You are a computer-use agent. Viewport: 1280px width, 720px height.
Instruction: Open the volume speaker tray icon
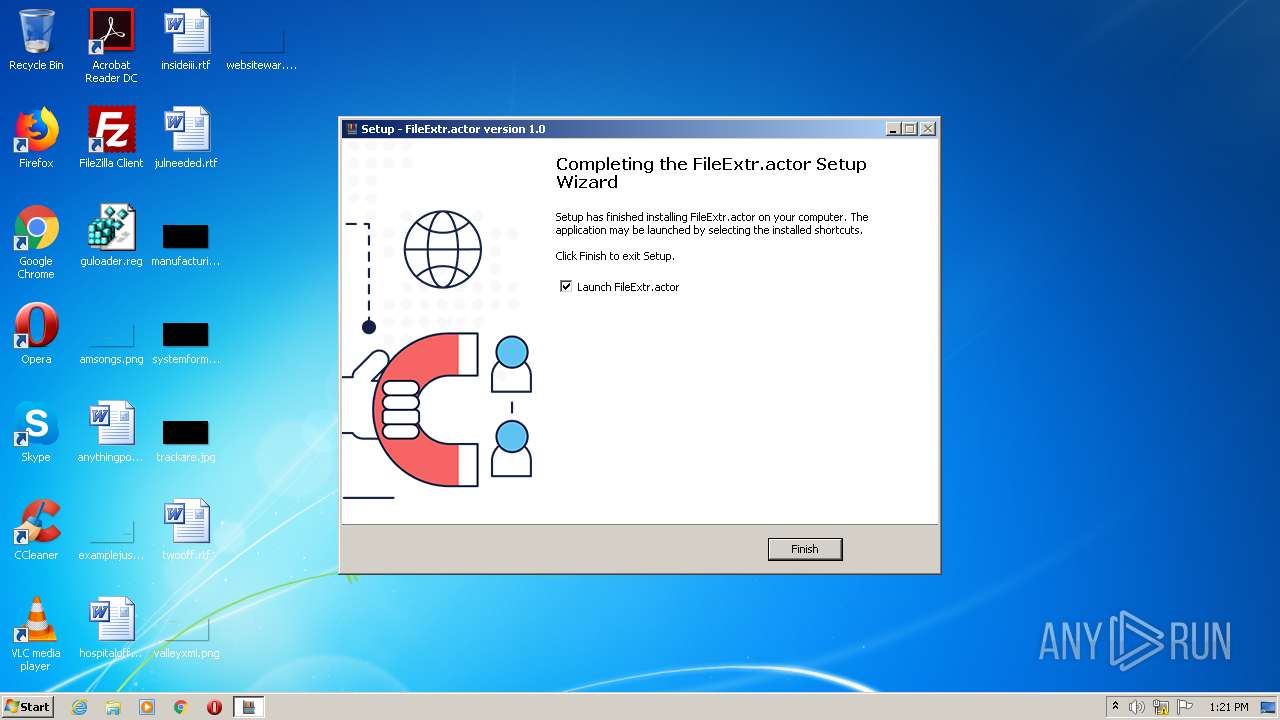coord(1137,707)
